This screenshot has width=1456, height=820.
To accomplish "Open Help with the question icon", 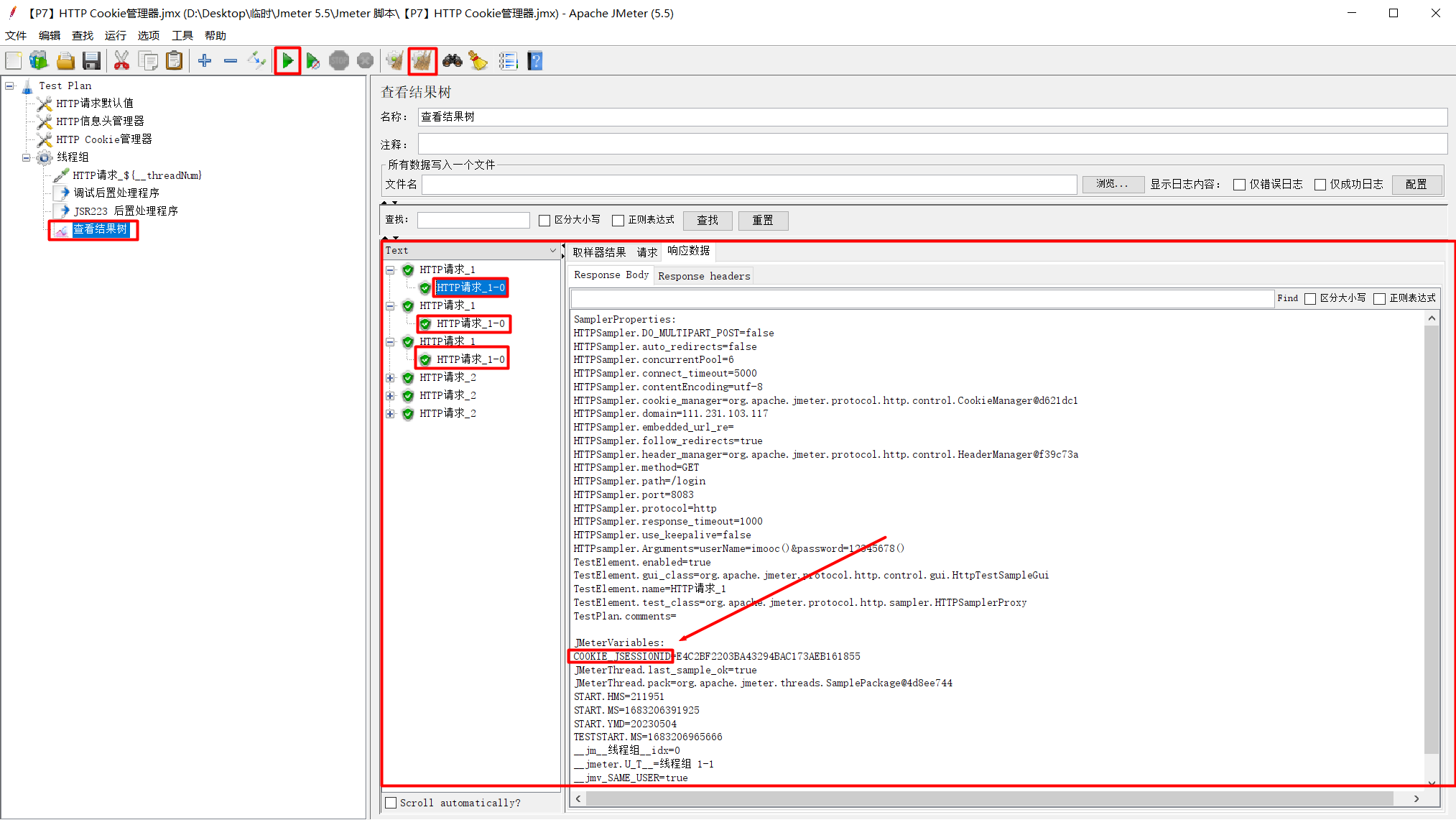I will pyautogui.click(x=535, y=61).
